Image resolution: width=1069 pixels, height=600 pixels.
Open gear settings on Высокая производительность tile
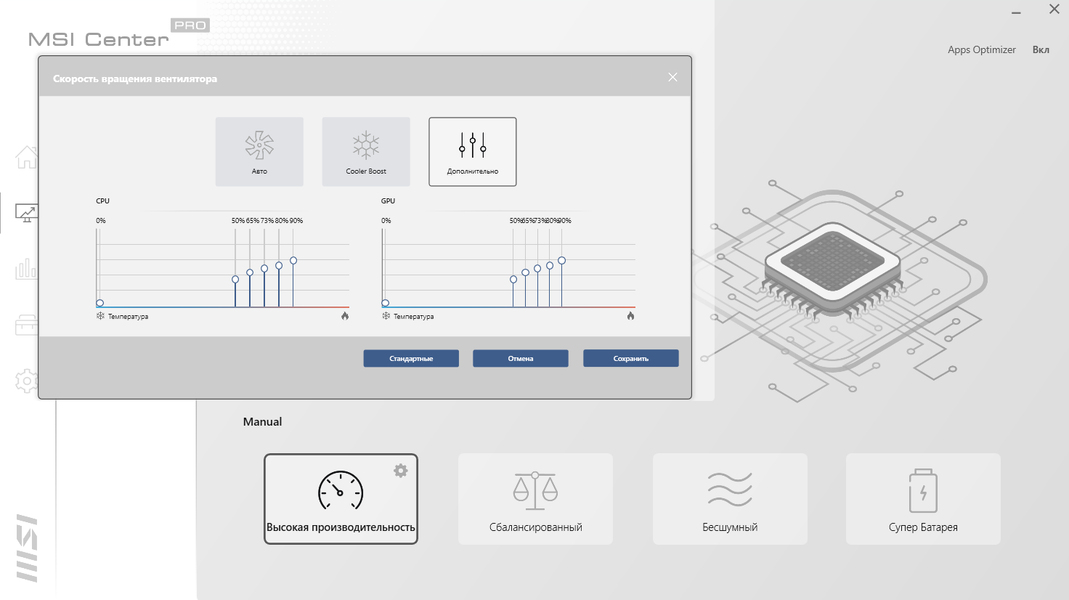(401, 470)
